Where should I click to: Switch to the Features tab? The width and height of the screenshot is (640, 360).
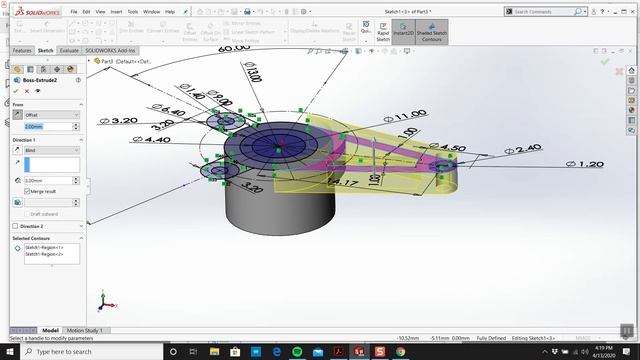(x=22, y=51)
